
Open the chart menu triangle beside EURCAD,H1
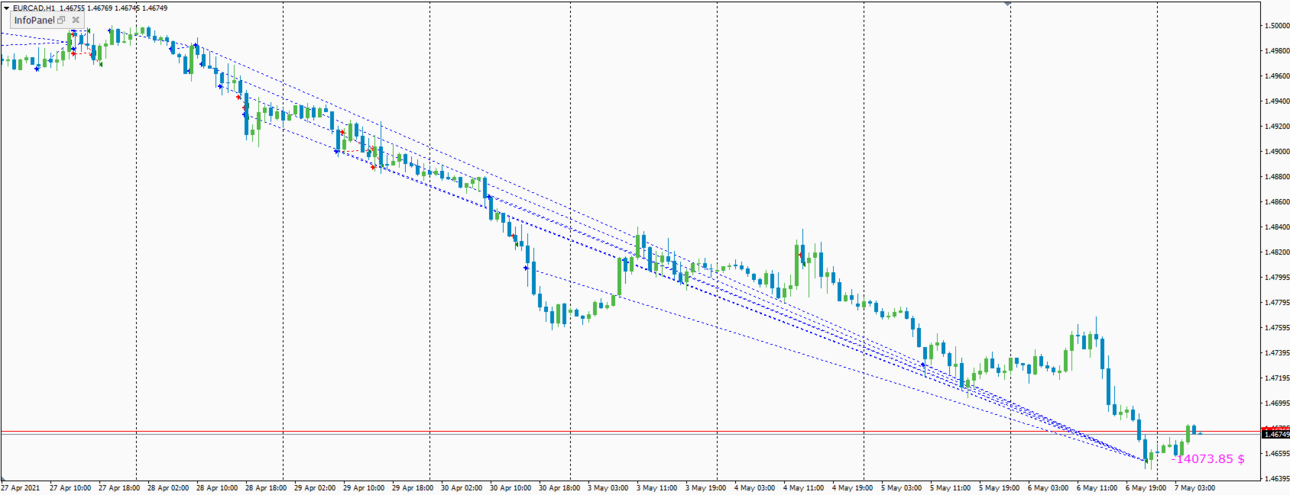tap(6, 8)
